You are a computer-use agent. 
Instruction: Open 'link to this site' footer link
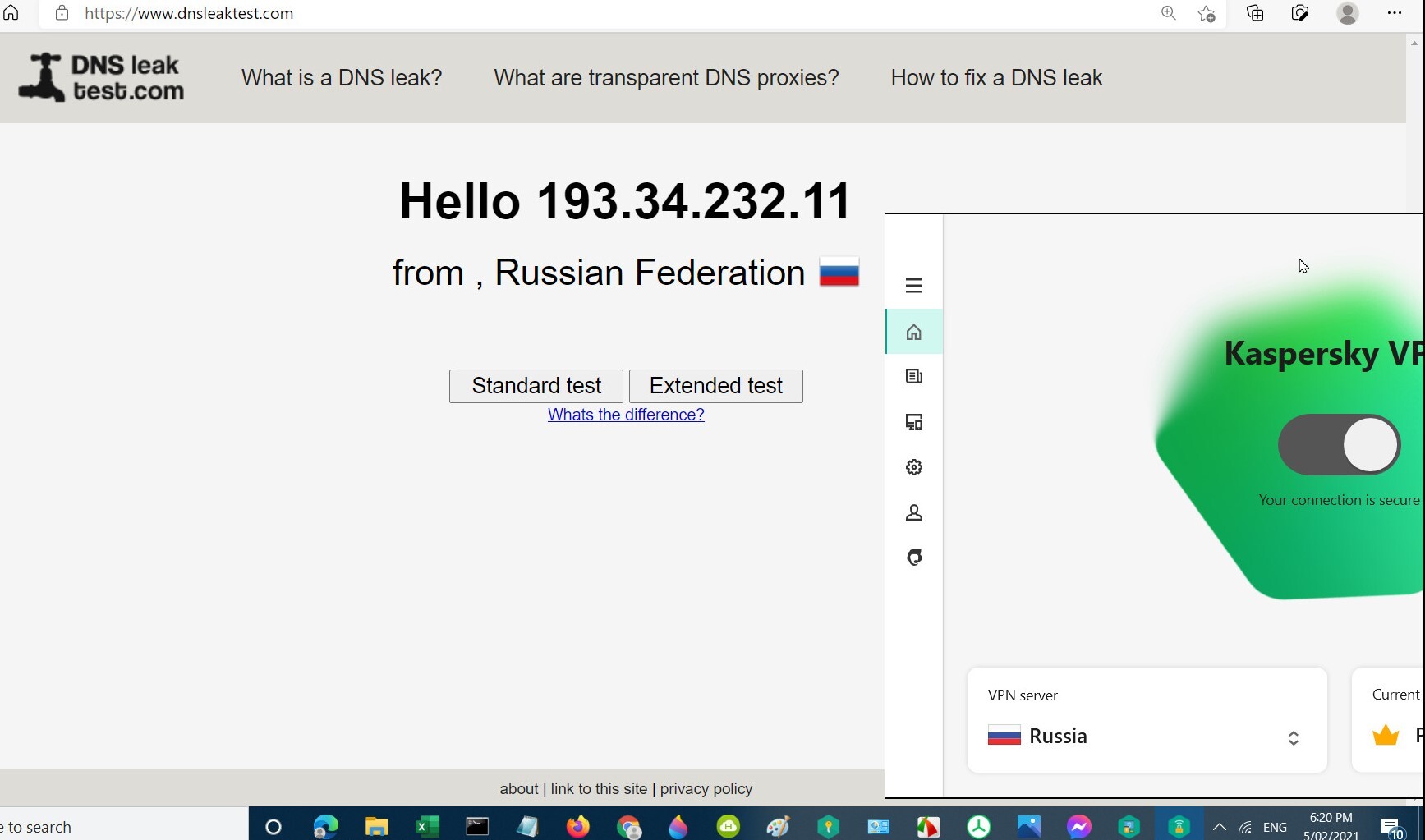[x=599, y=789]
